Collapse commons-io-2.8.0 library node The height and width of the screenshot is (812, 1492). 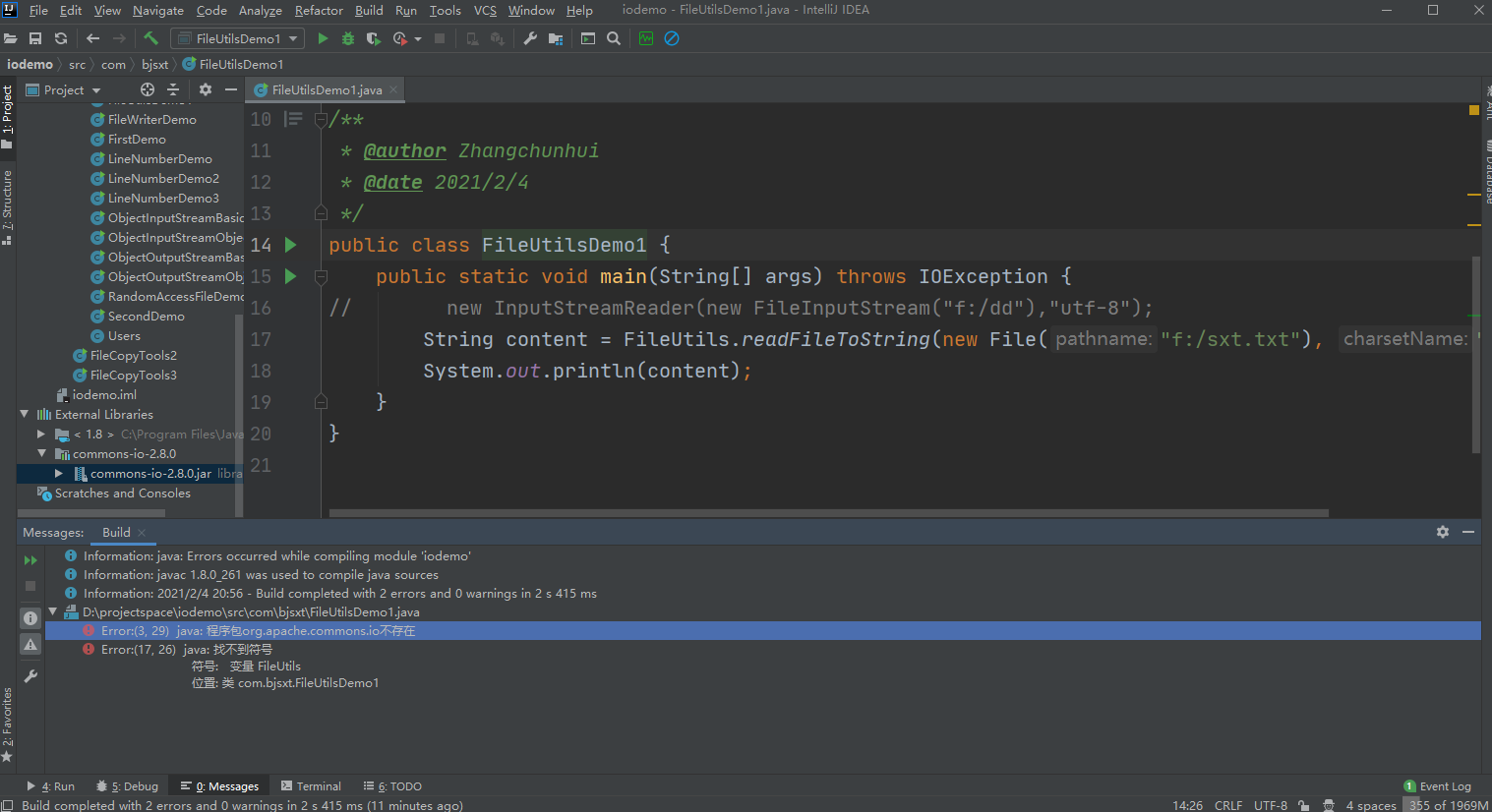tap(41, 453)
